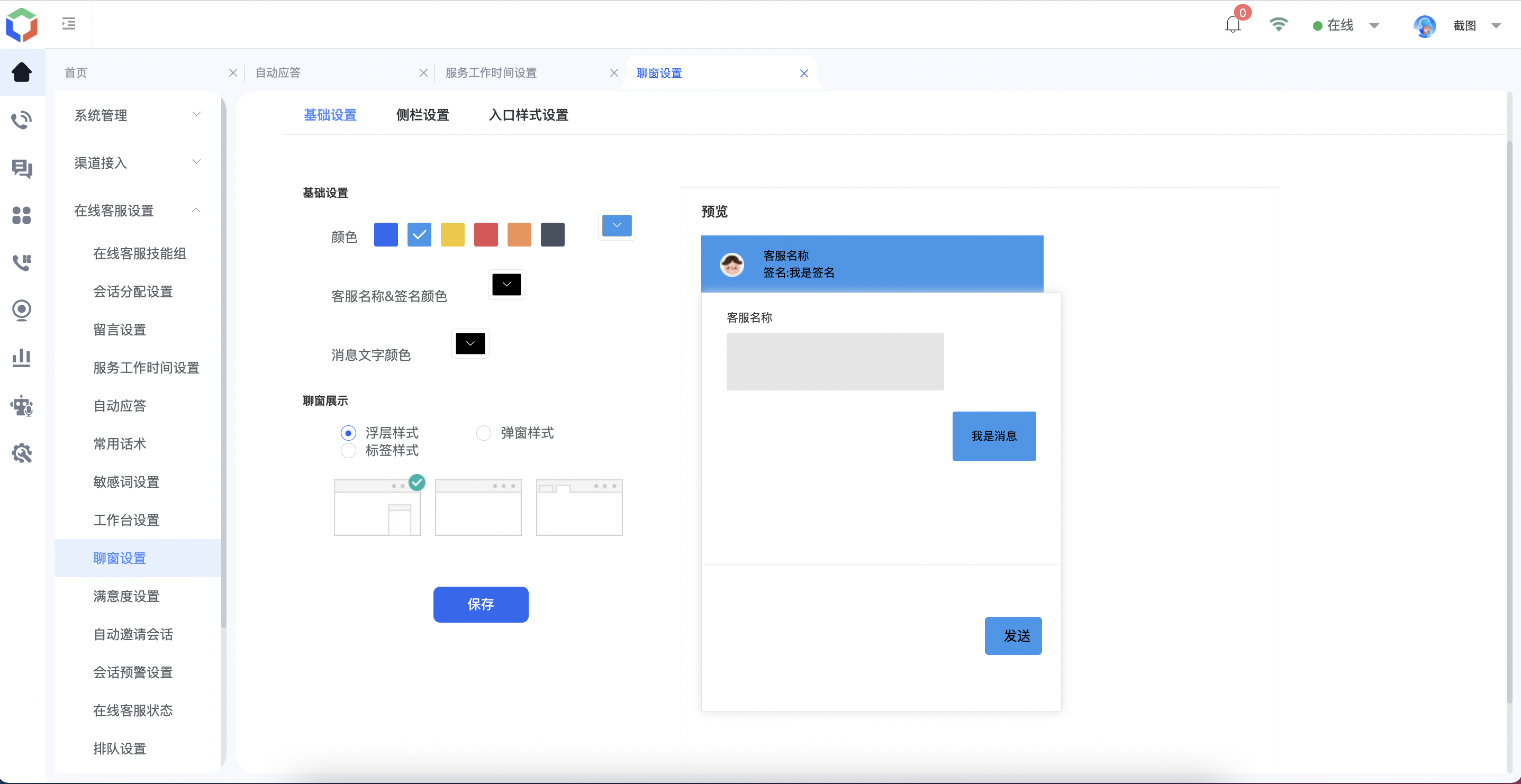Pick the red color swatch
This screenshot has width=1521, height=784.
click(x=486, y=234)
